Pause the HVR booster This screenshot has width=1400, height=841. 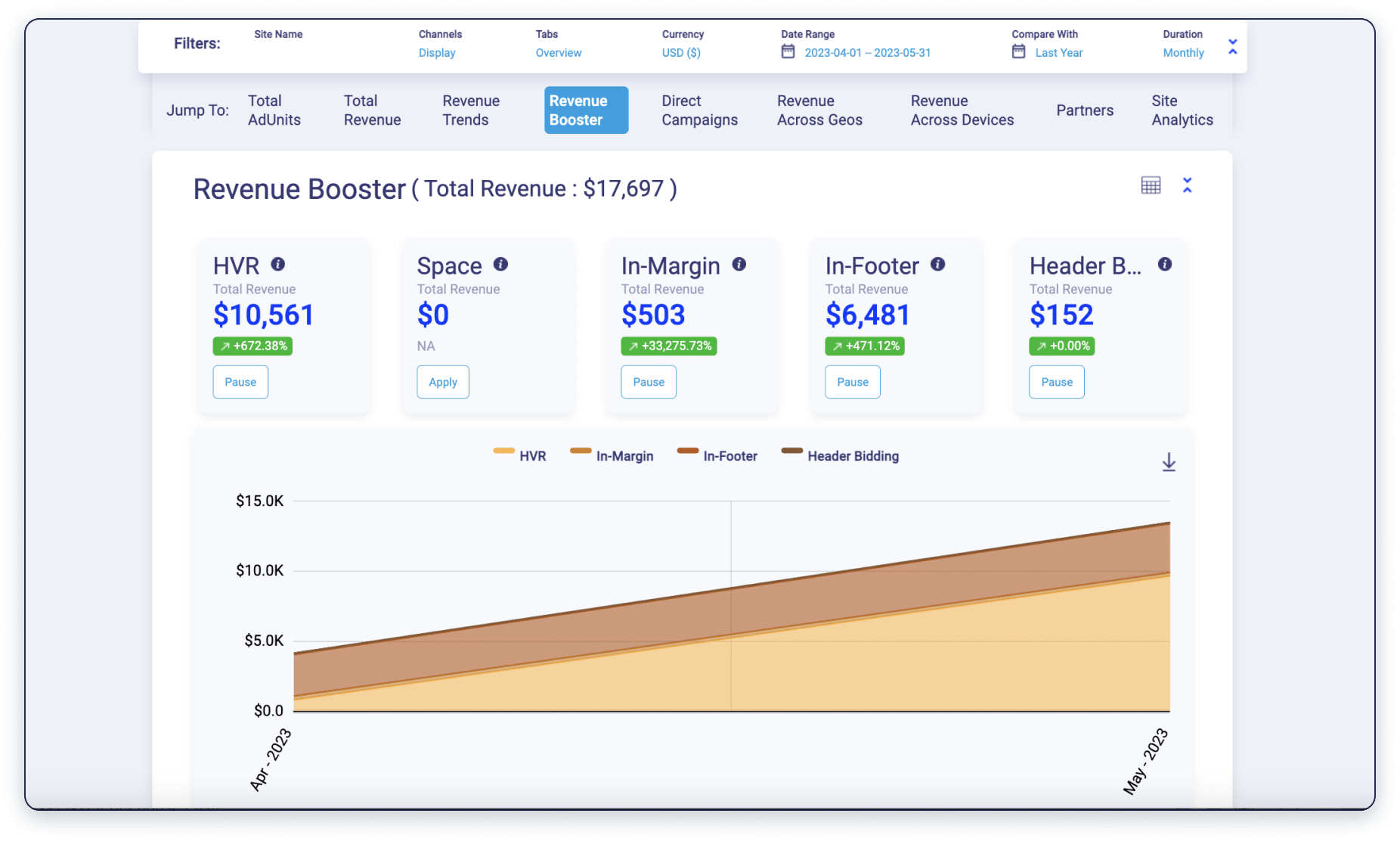pyautogui.click(x=240, y=382)
